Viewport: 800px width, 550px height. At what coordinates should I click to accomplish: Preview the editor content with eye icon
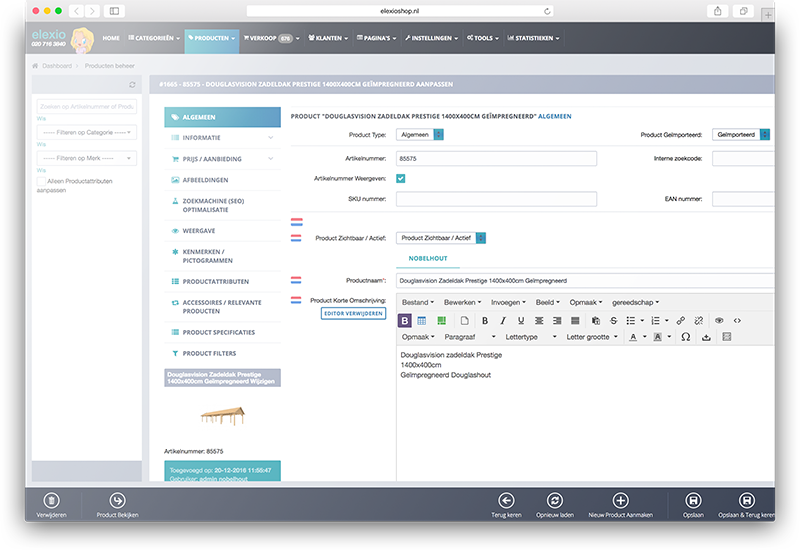[x=719, y=320]
